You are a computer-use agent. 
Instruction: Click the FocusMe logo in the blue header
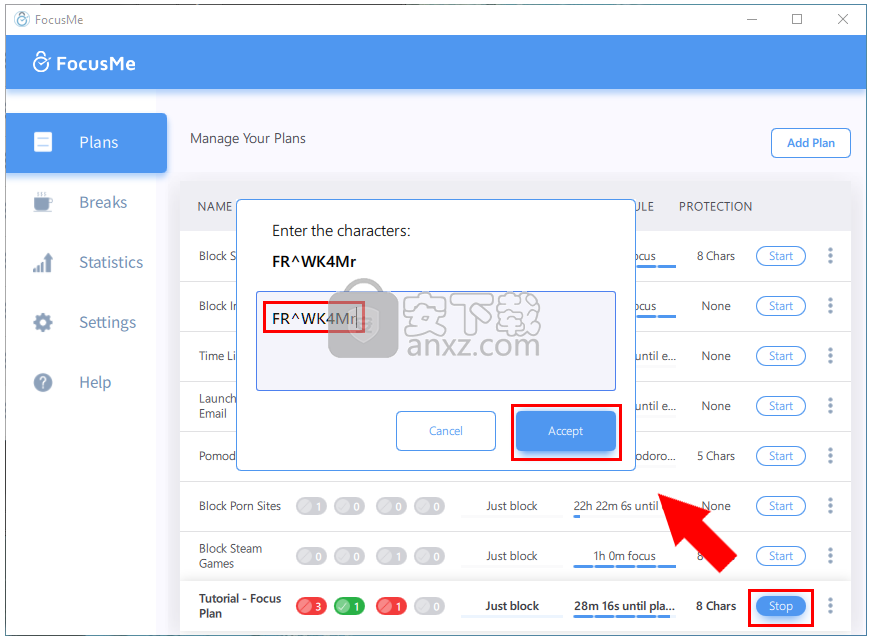pos(84,63)
